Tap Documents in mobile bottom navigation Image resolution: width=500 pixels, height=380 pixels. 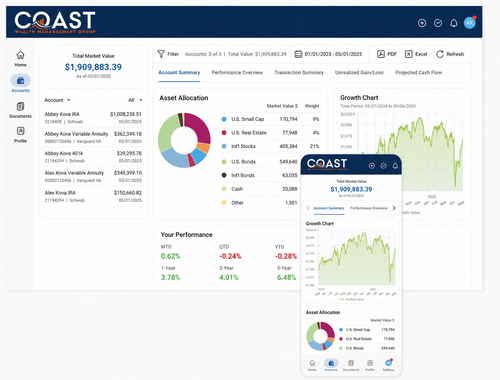click(351, 365)
